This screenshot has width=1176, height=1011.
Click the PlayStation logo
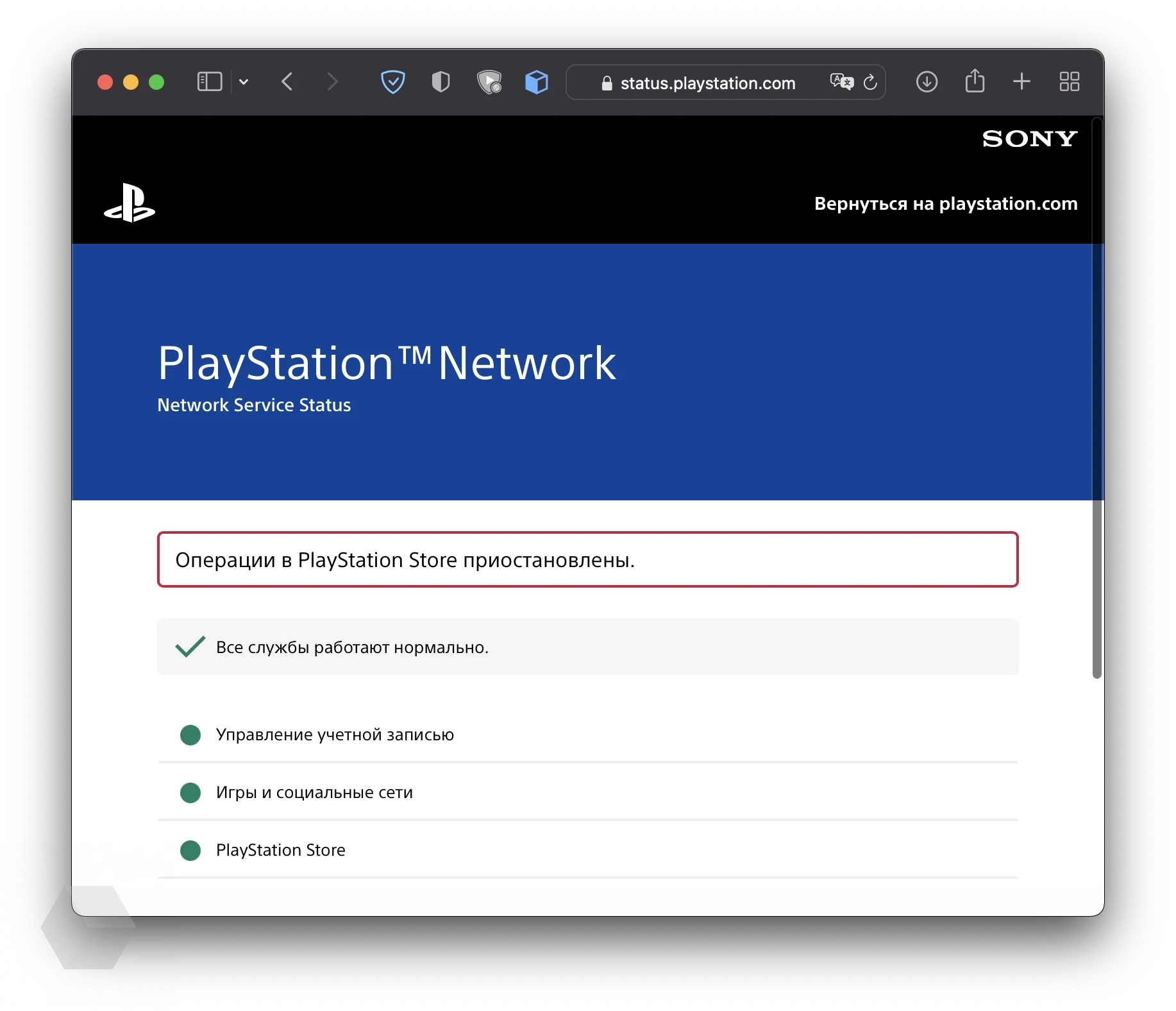pyautogui.click(x=130, y=203)
